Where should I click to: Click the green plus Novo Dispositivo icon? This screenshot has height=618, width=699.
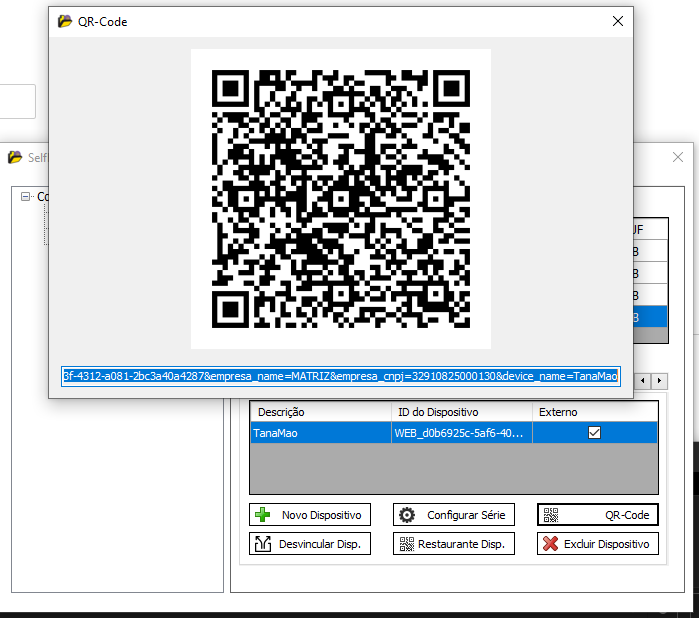[263, 515]
